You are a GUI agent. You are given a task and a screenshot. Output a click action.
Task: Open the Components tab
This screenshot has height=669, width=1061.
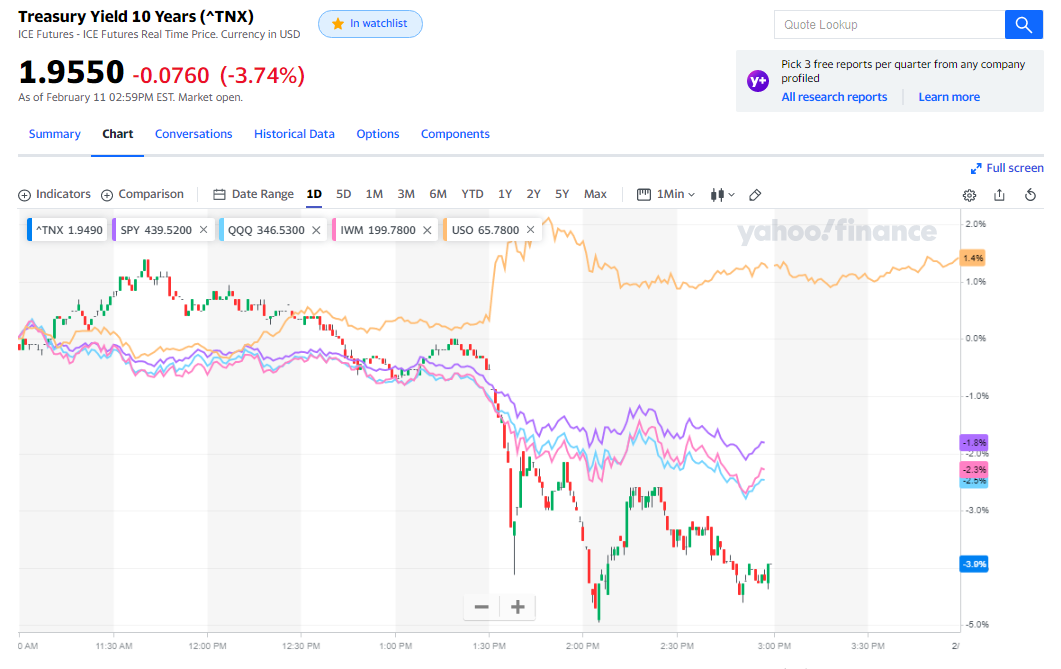[455, 134]
